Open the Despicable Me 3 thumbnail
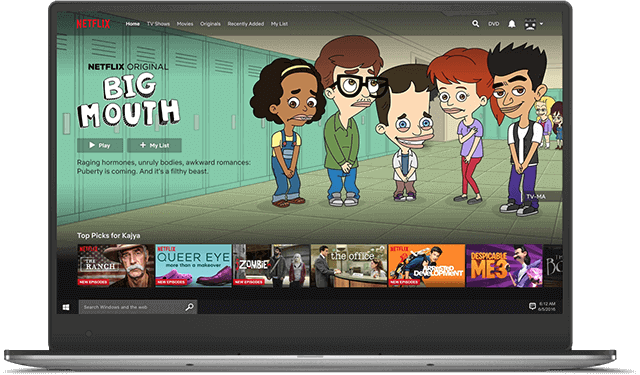This screenshot has width=640, height=375. 504,266
